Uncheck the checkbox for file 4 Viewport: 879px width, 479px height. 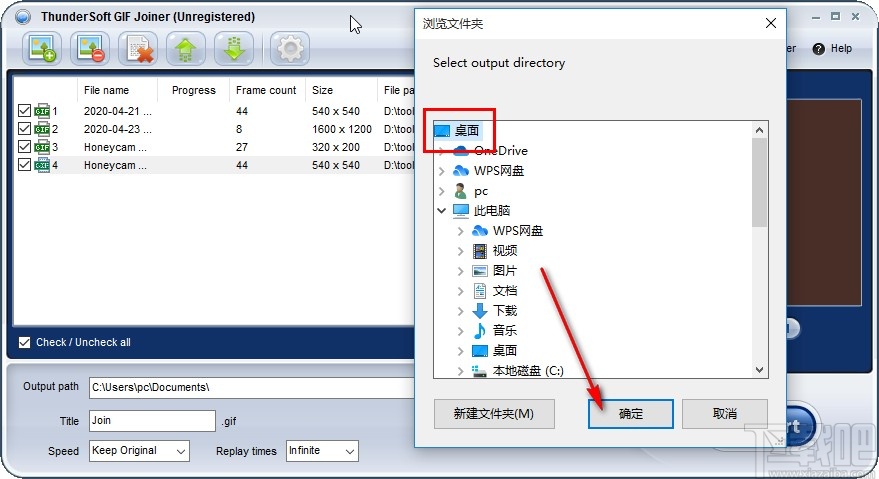click(x=24, y=164)
